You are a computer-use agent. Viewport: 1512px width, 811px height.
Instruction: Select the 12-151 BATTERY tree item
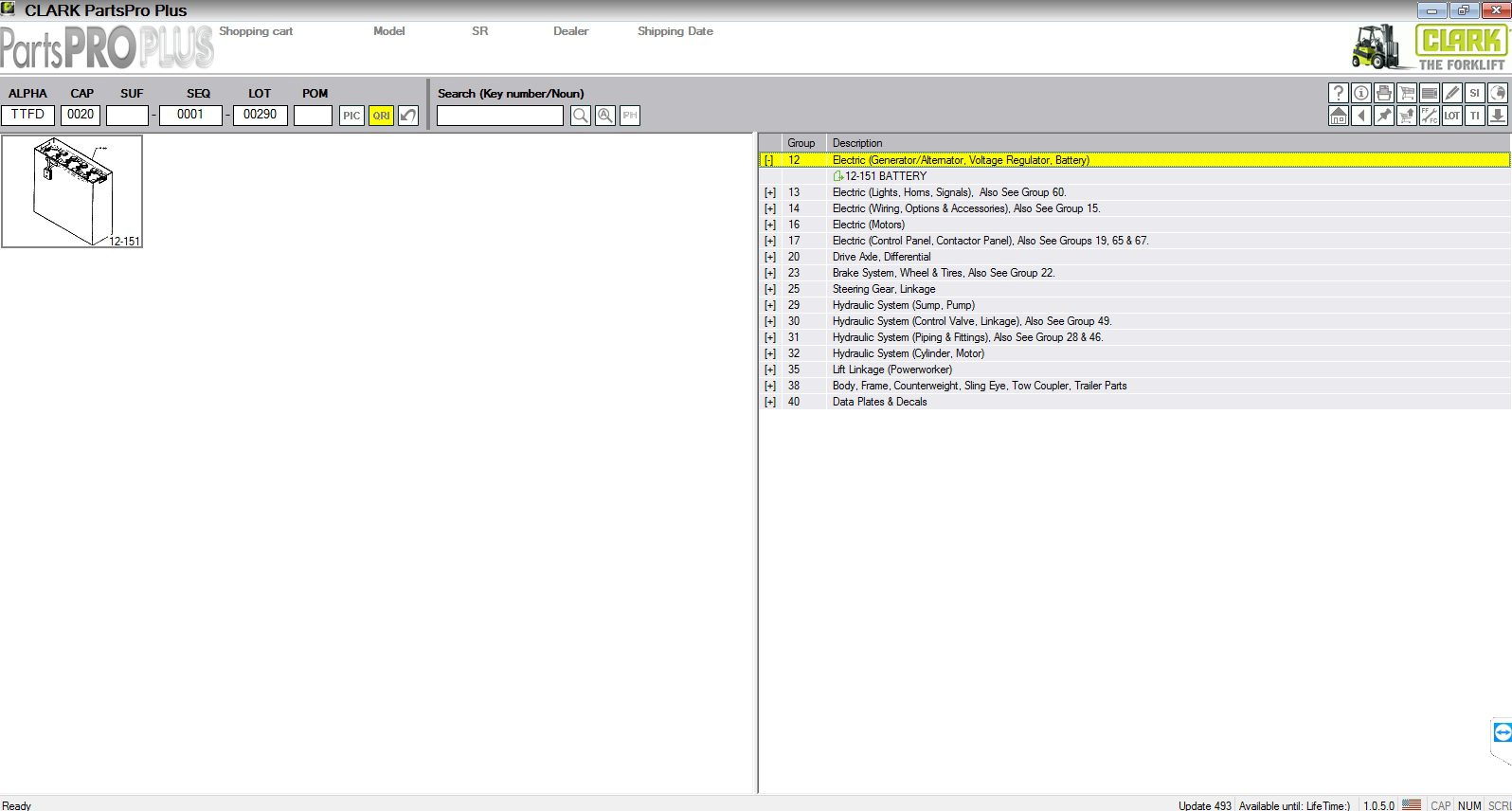coord(880,176)
